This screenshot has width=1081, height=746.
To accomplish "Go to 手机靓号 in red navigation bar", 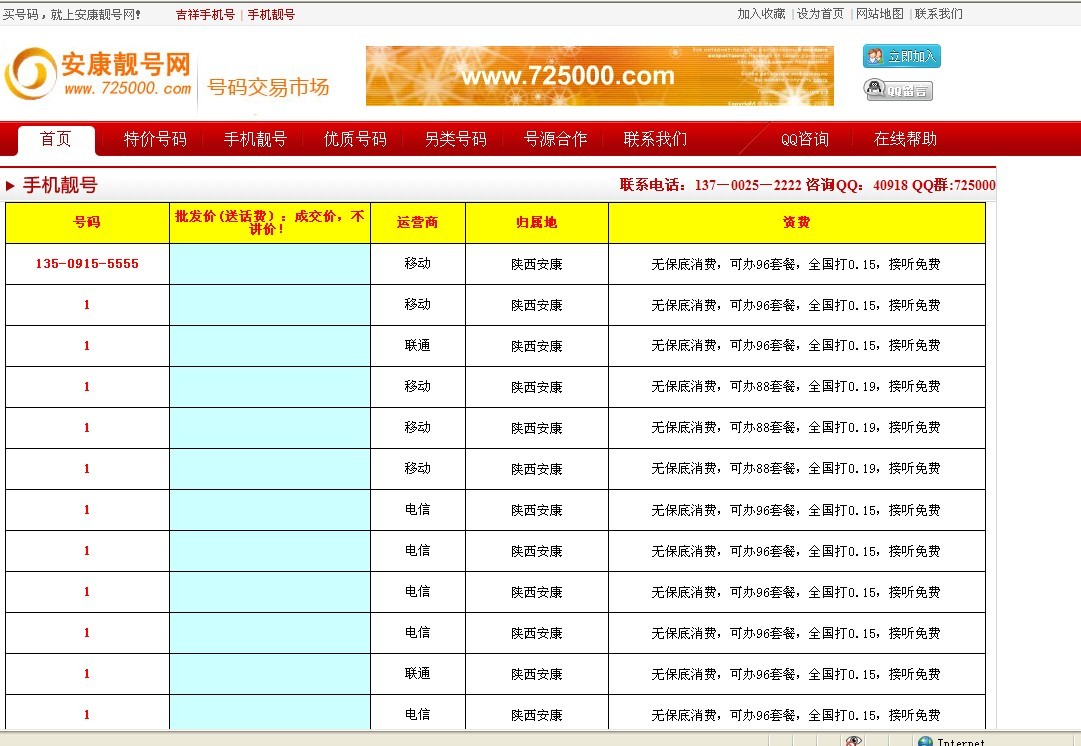I will click(255, 139).
